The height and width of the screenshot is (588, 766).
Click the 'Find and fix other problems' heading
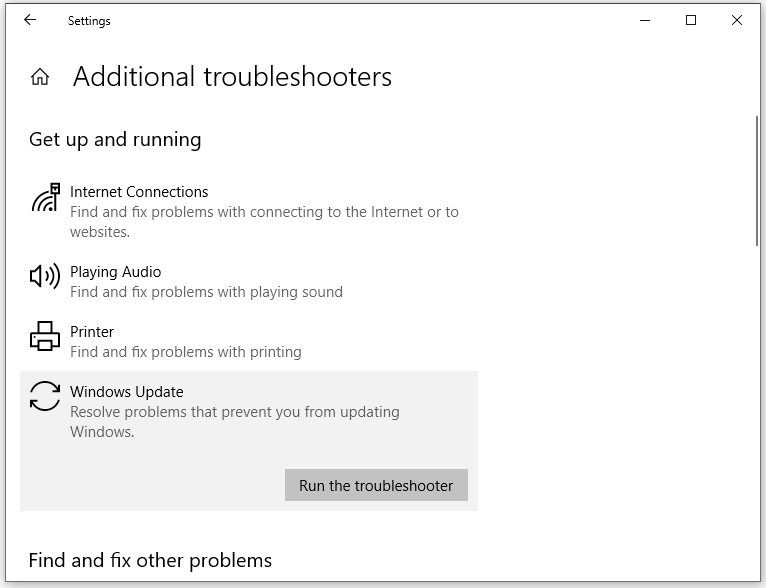coord(150,560)
